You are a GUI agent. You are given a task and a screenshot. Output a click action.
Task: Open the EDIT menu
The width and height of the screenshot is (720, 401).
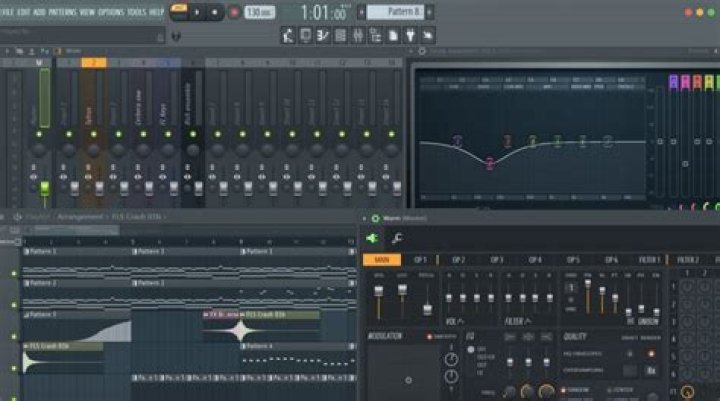23,12
